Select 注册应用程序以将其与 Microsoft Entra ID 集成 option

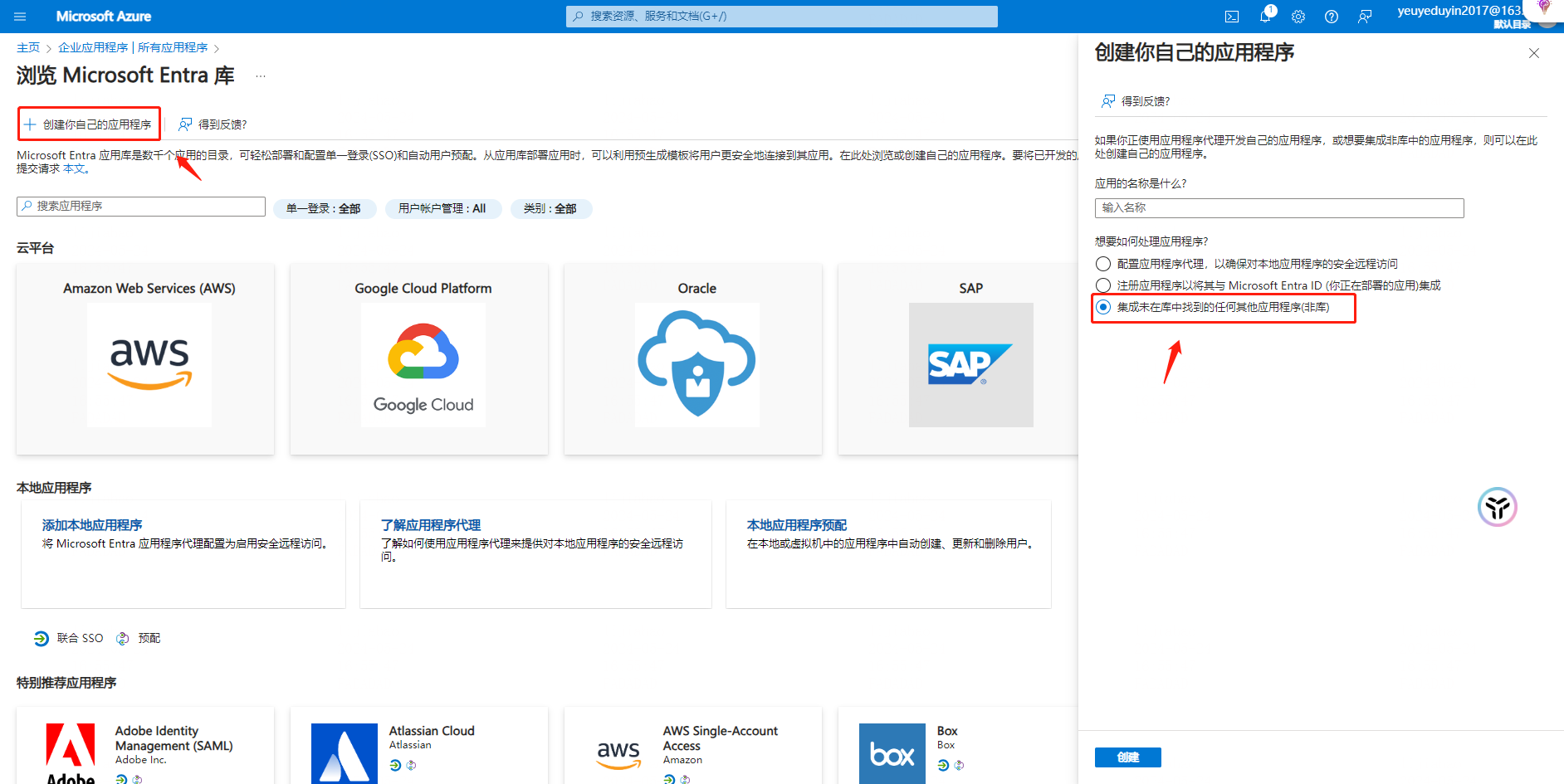coord(1103,285)
